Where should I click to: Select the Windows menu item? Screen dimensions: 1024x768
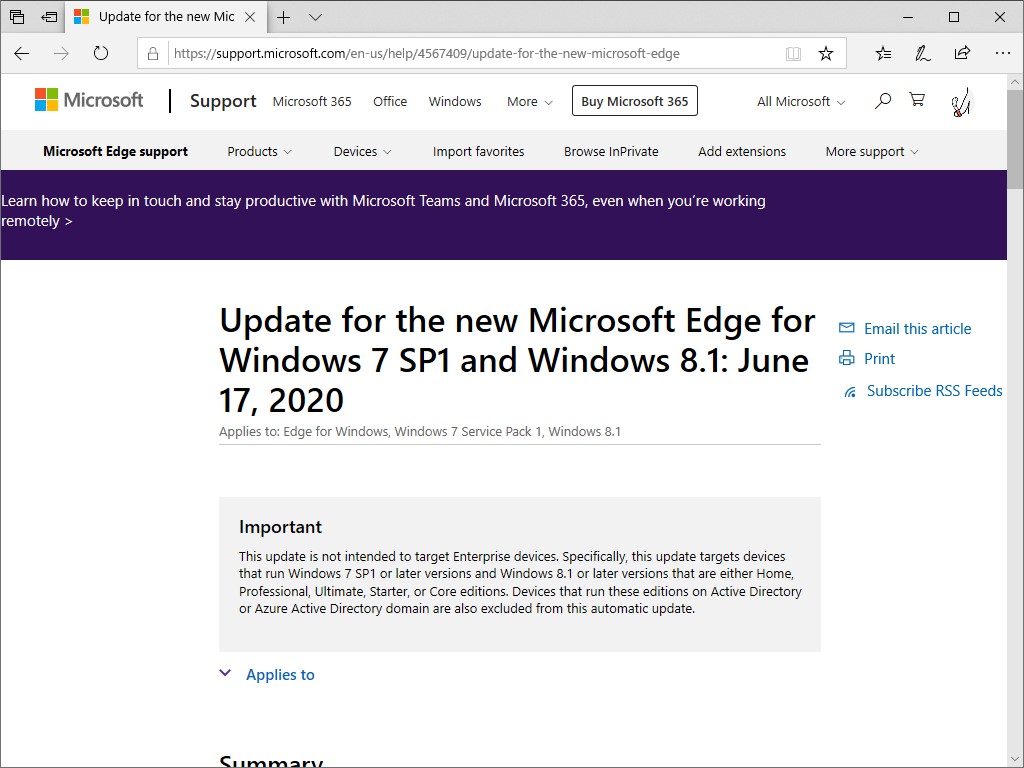pos(455,101)
